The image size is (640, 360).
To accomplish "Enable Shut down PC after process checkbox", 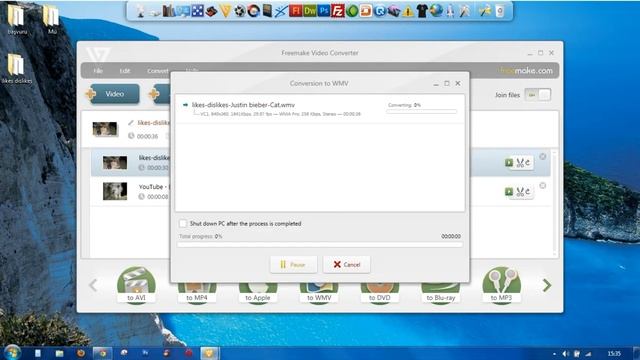I will coord(183,223).
